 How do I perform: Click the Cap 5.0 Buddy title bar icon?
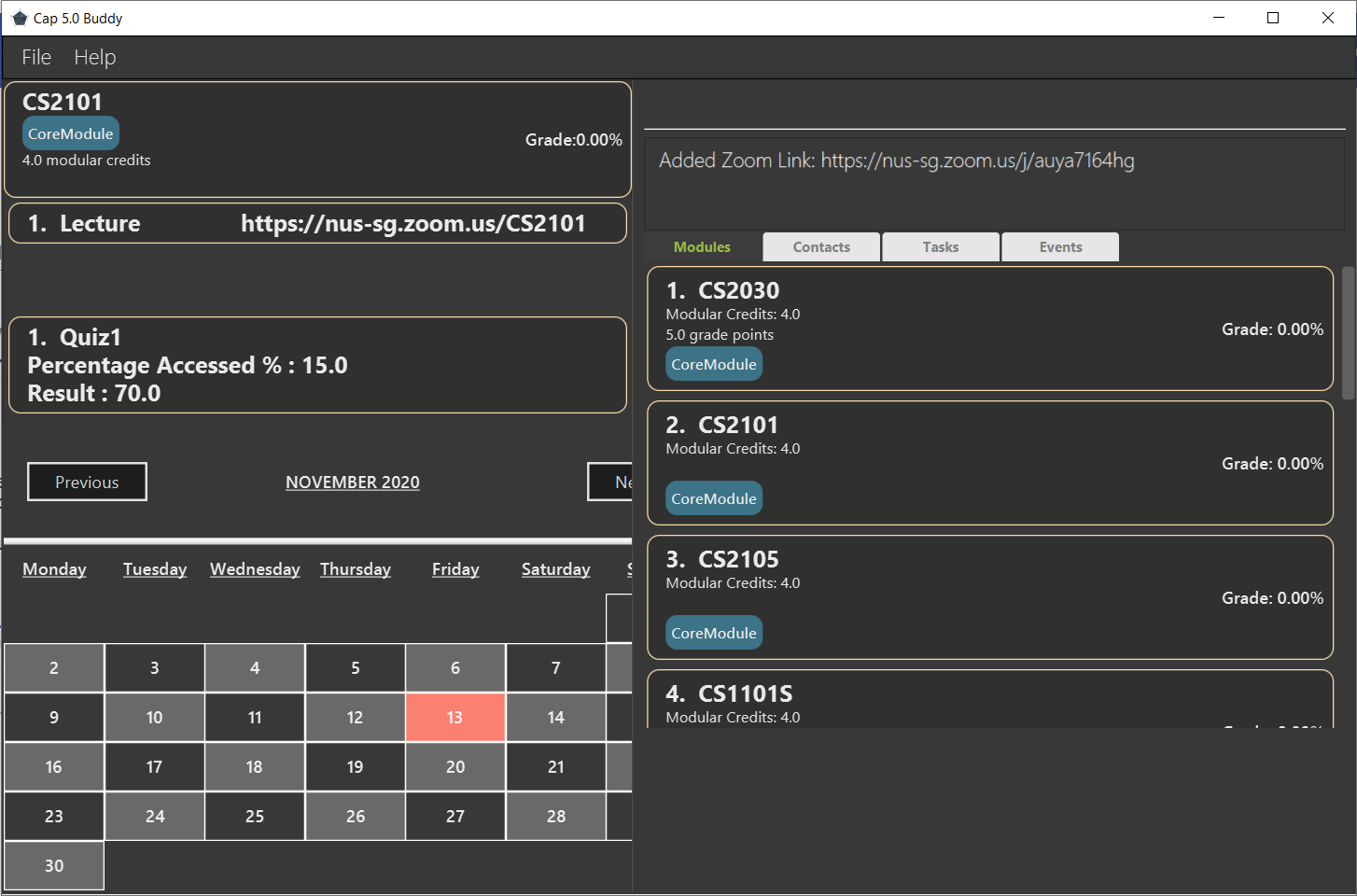[20, 18]
